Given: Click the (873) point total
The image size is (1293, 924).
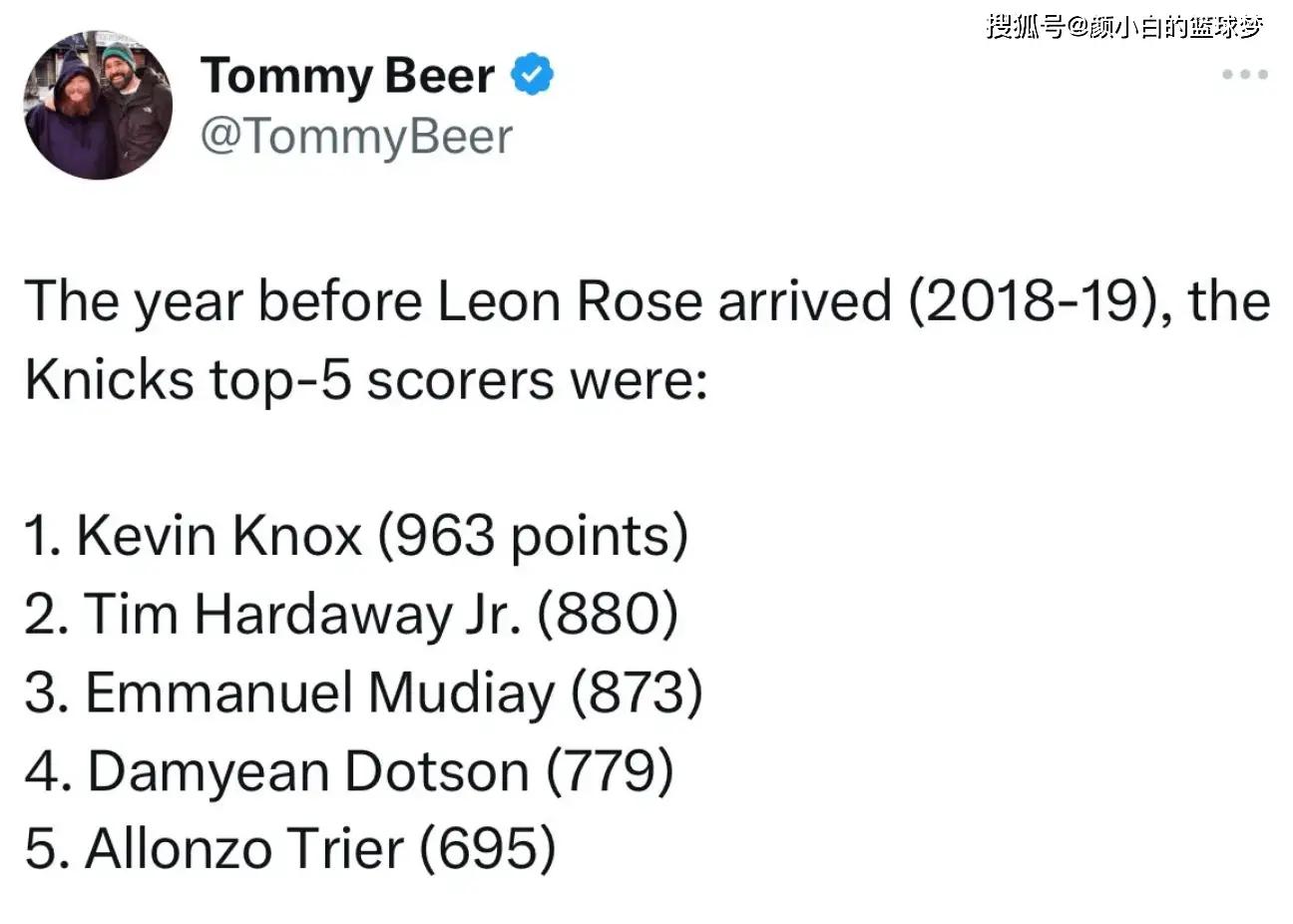Looking at the screenshot, I should pyautogui.click(x=637, y=693).
